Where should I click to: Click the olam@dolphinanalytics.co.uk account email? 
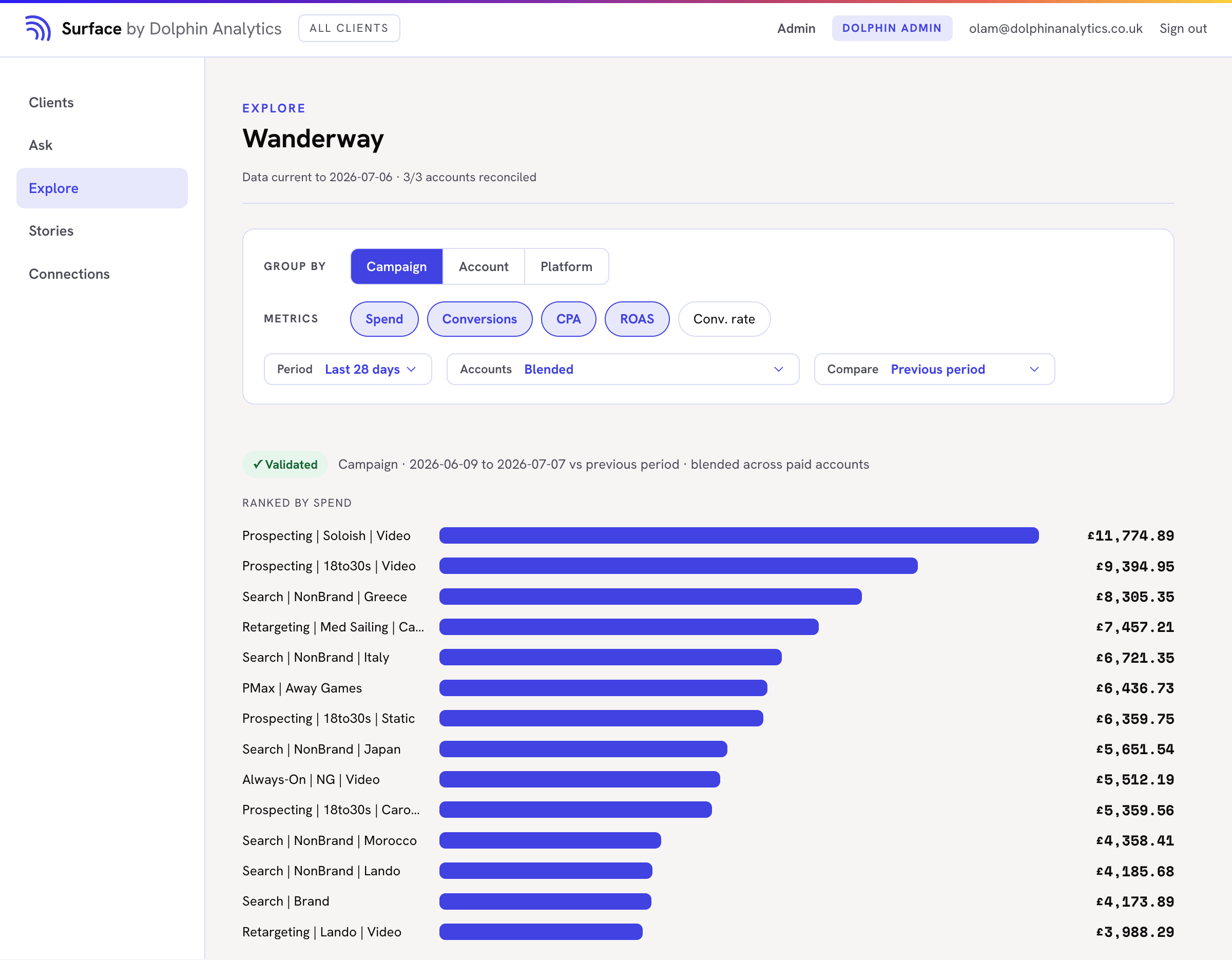(1055, 28)
